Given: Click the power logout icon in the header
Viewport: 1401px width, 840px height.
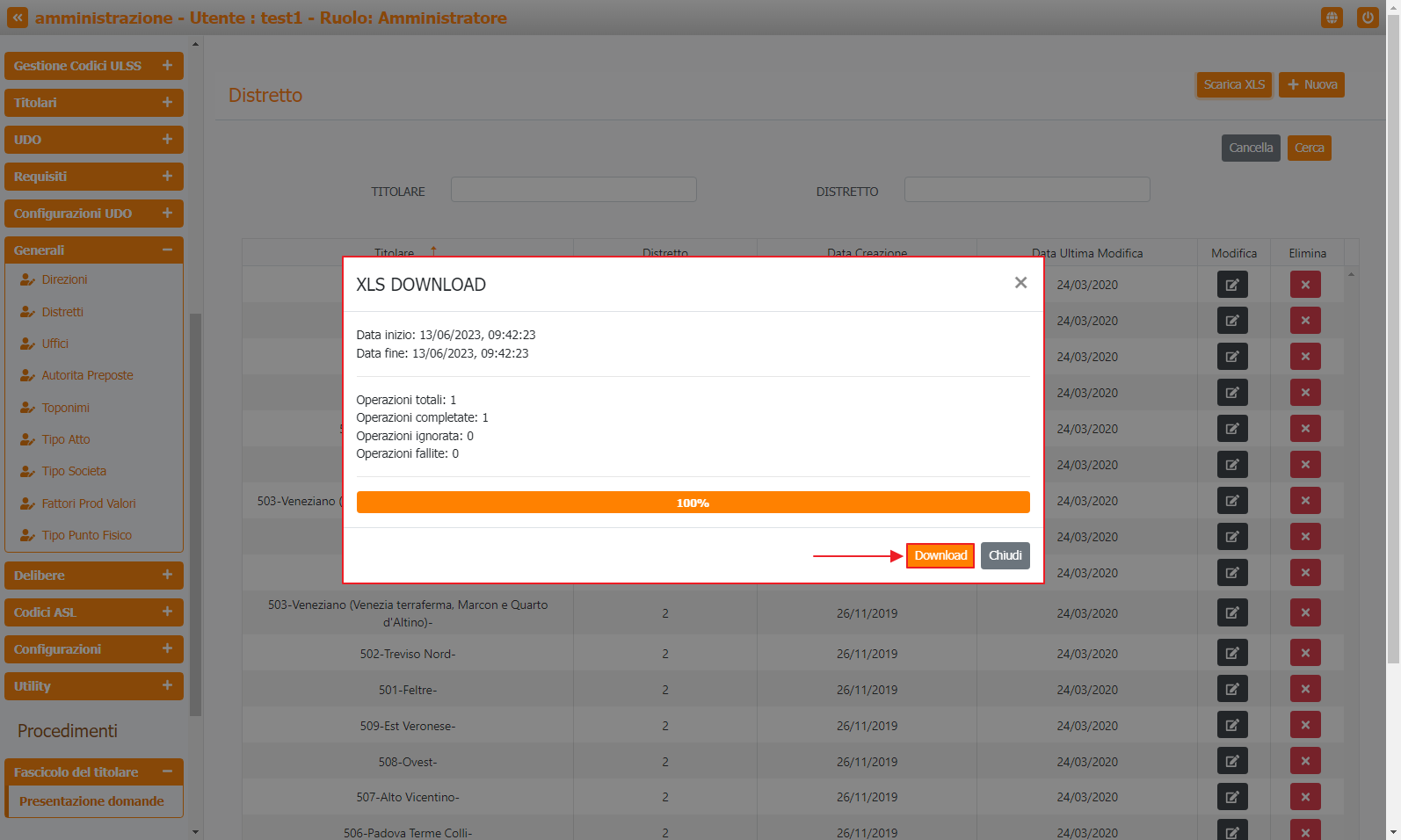Looking at the screenshot, I should click(x=1368, y=18).
